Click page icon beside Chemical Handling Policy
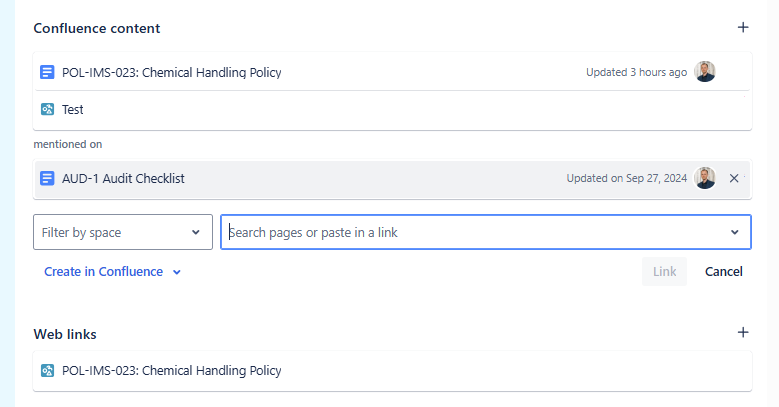 47,73
